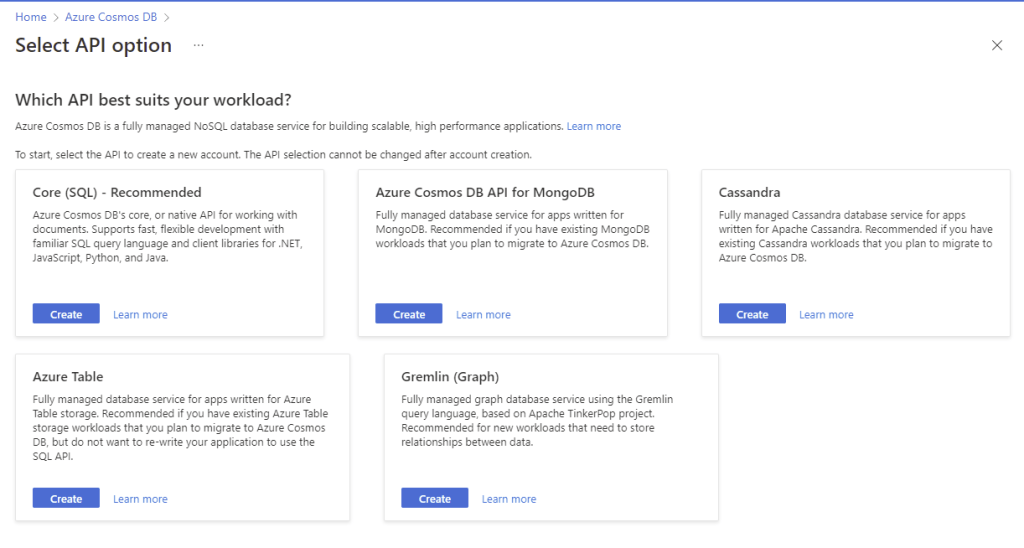
Task: Read Learn more about Azure Table
Action: pos(140,499)
